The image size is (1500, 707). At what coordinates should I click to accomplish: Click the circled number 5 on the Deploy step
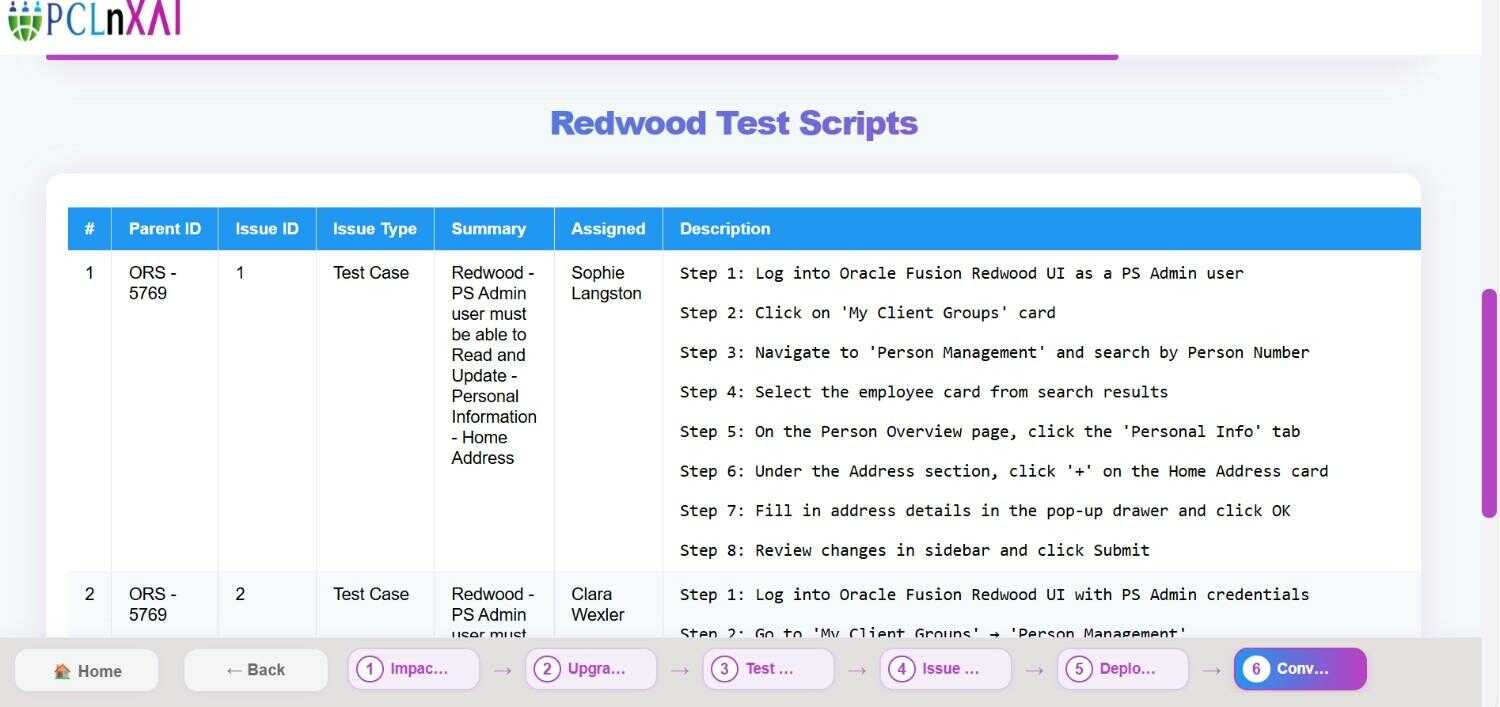coord(1078,668)
